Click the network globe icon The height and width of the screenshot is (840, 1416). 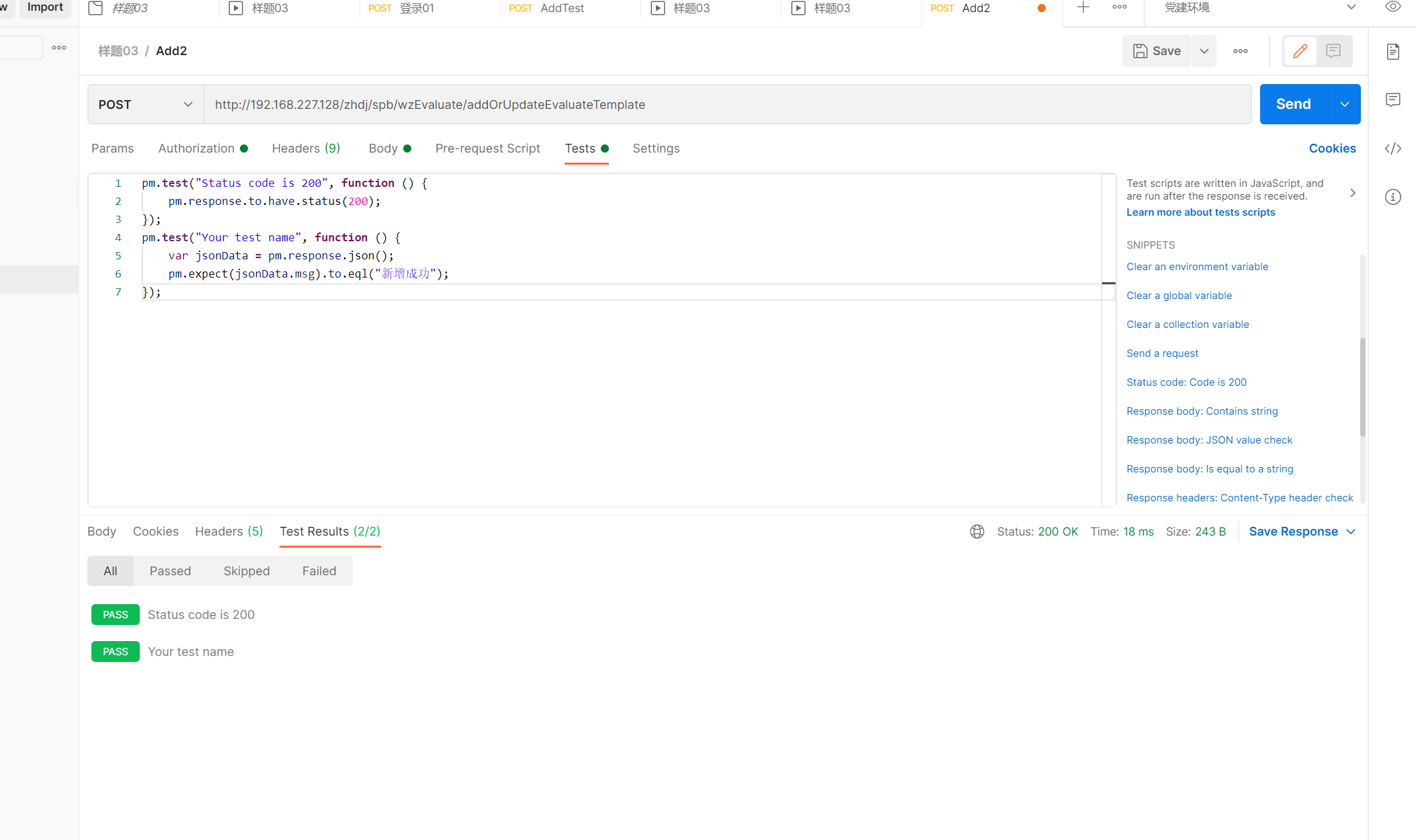tap(977, 532)
